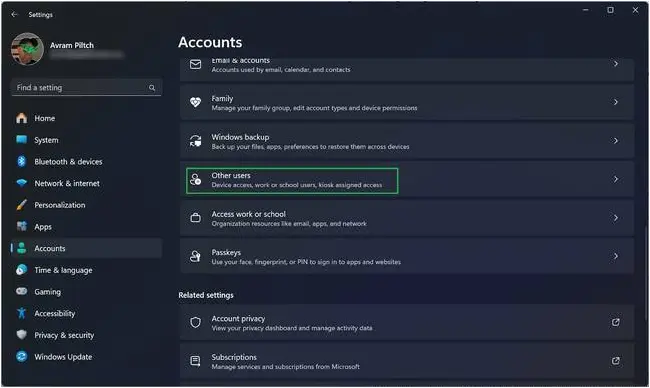Click the Apps label in sidebar
The width and height of the screenshot is (650, 388).
click(x=43, y=227)
